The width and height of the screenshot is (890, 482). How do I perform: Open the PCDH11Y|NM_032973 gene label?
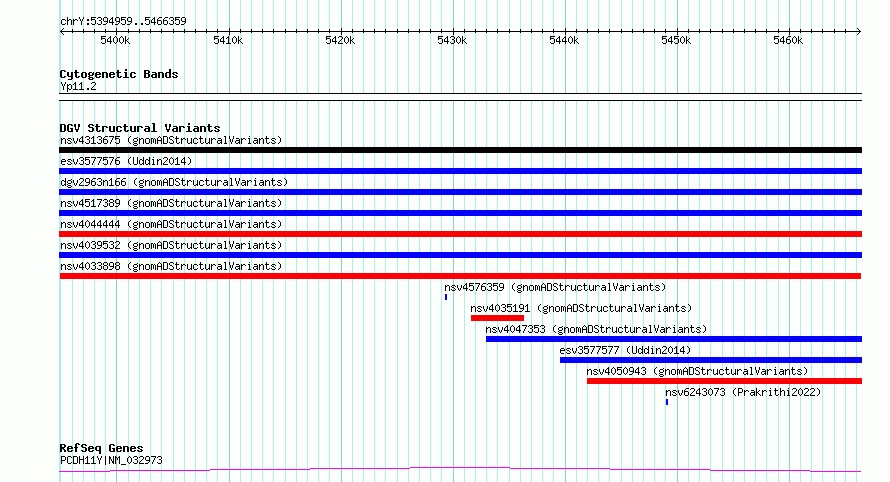[x=111, y=460]
